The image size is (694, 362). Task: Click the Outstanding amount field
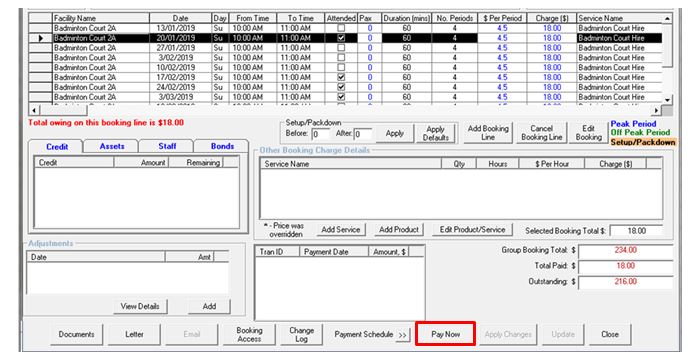click(x=625, y=281)
